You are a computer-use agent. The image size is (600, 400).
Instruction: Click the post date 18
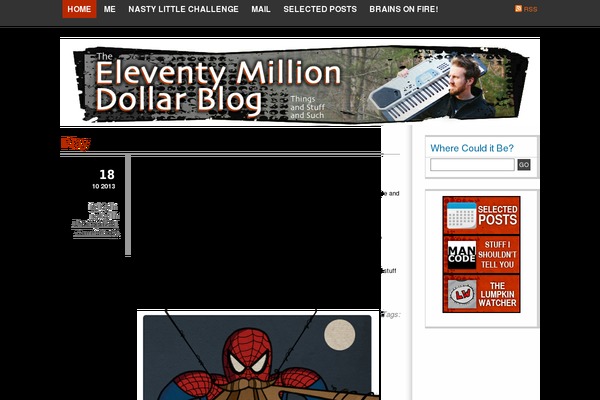click(107, 175)
